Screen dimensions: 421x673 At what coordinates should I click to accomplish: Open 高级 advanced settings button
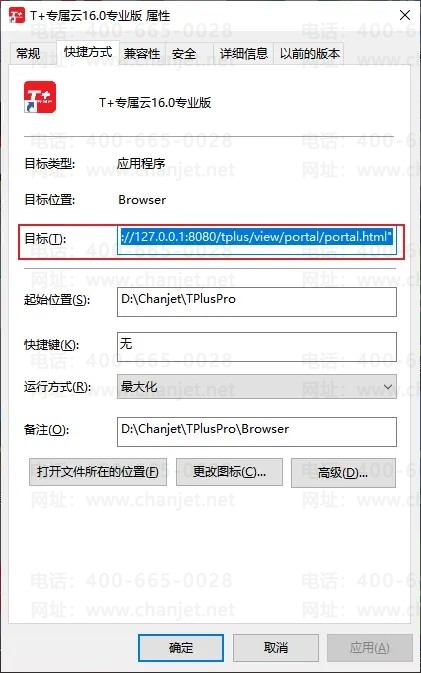tap(343, 473)
